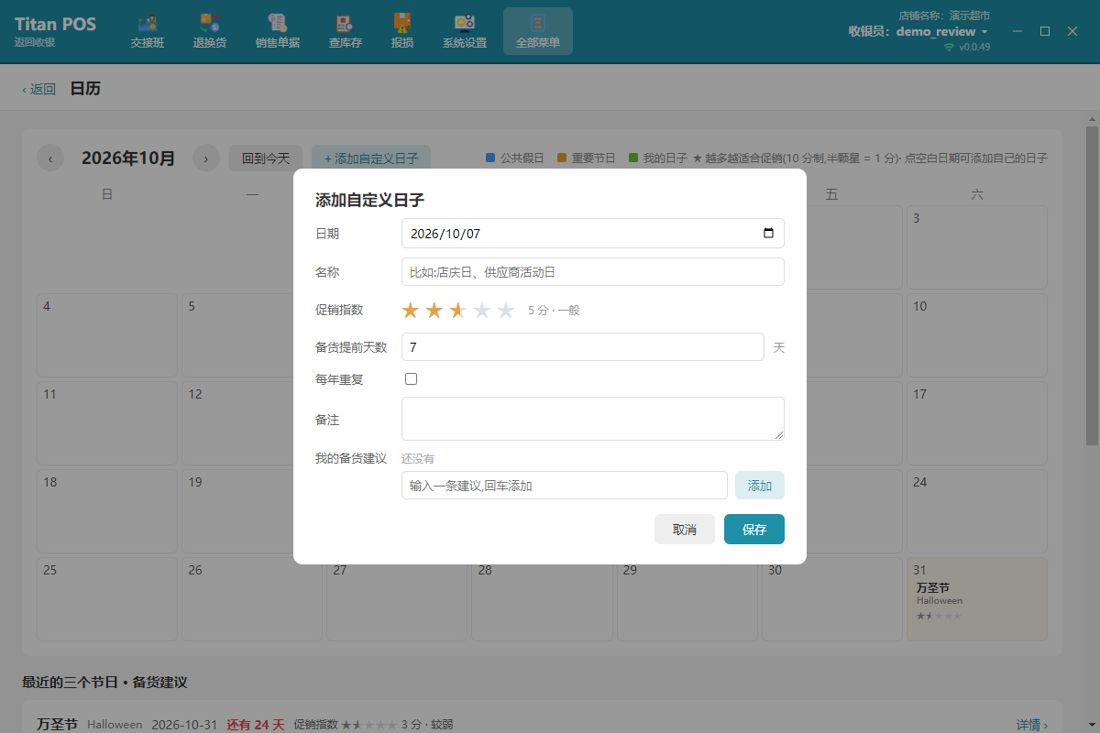Expand the demo_review cashier dropdown

click(942, 32)
